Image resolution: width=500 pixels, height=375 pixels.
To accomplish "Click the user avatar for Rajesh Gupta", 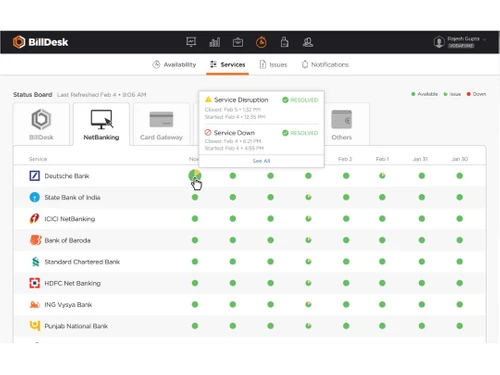I will click(x=439, y=42).
